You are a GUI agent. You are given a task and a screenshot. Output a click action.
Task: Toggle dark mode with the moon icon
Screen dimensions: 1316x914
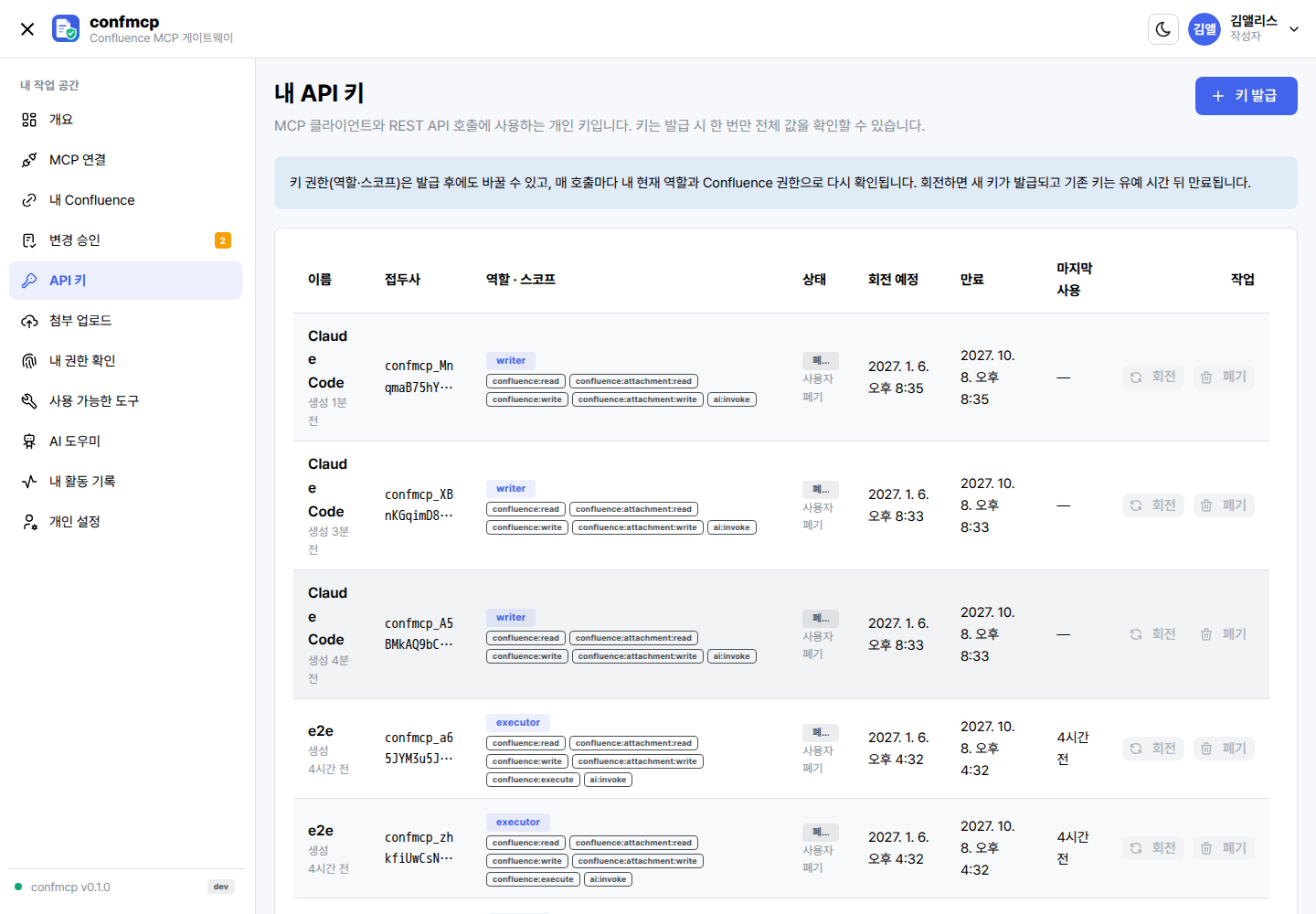(1163, 29)
